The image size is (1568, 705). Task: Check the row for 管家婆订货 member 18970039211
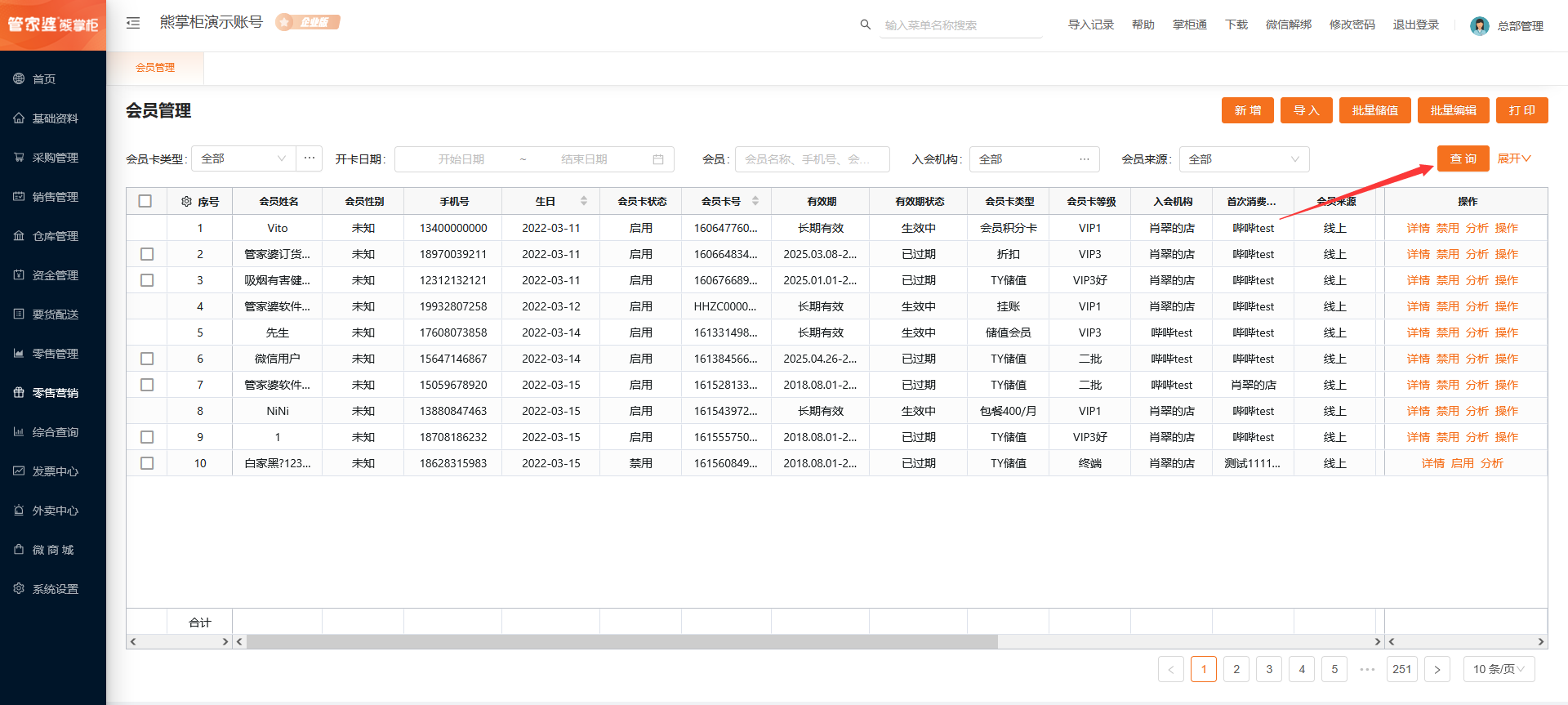point(147,254)
